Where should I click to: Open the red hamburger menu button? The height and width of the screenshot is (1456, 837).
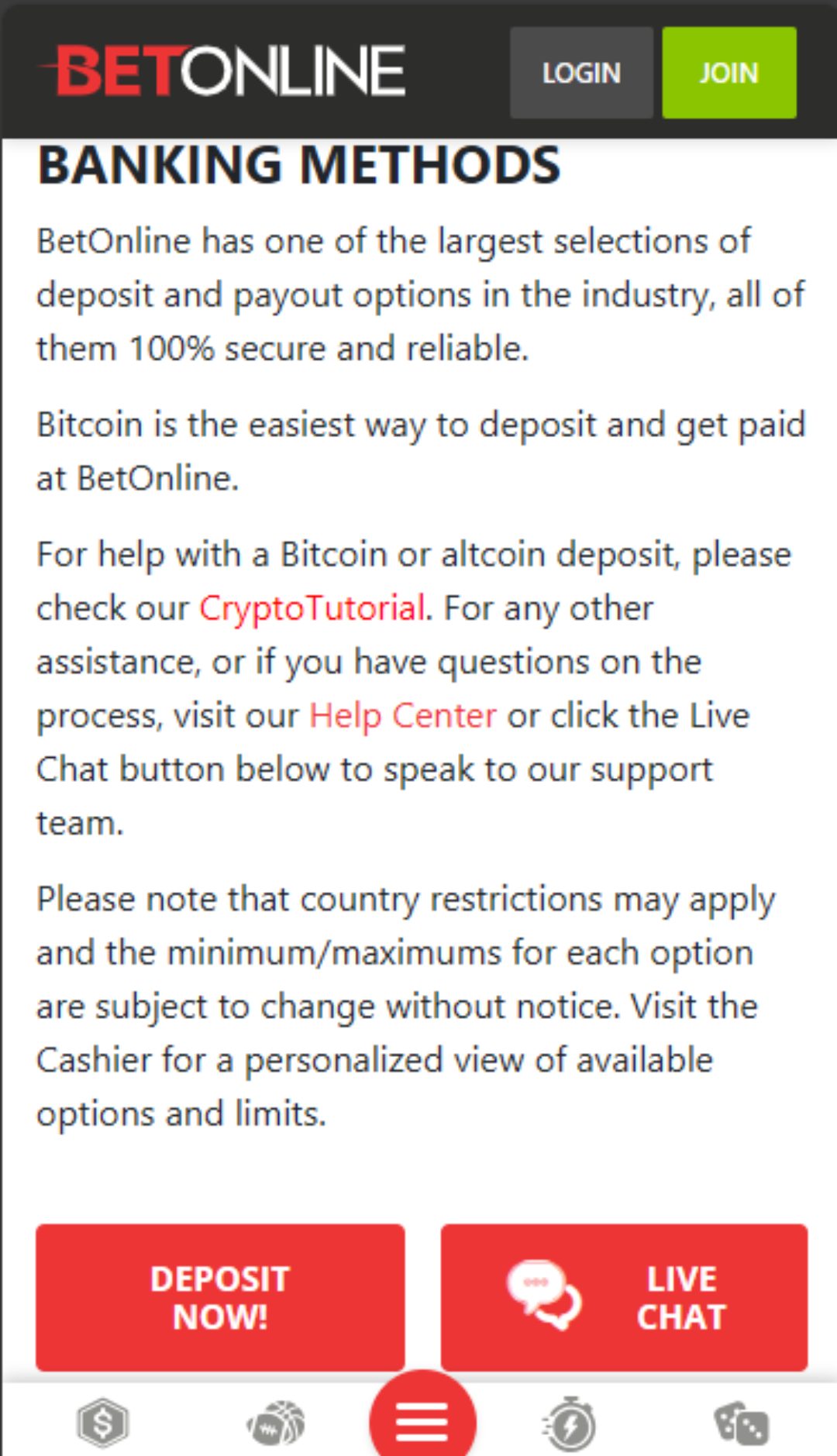pyautogui.click(x=422, y=1420)
